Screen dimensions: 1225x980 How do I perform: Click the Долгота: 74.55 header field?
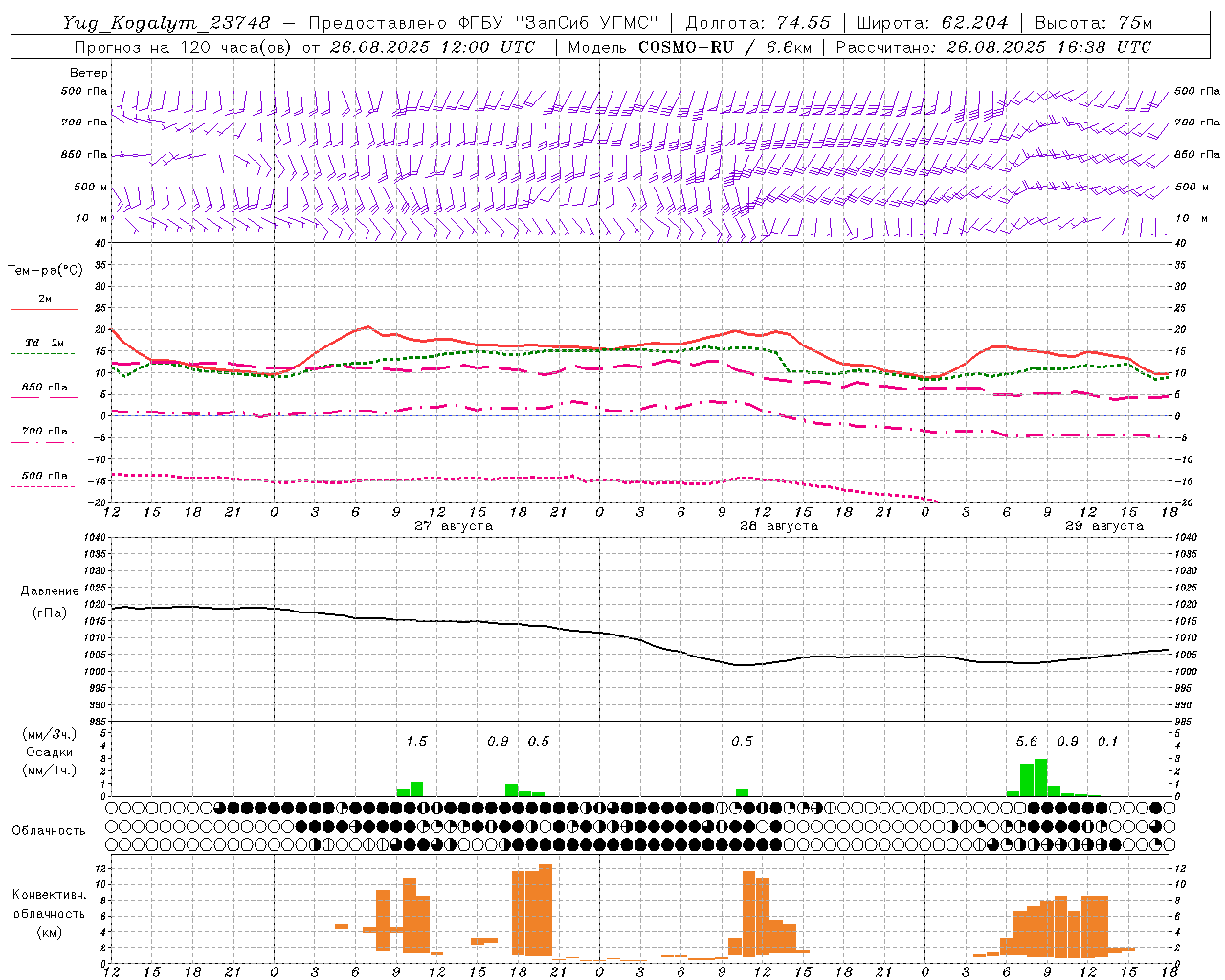click(x=758, y=23)
